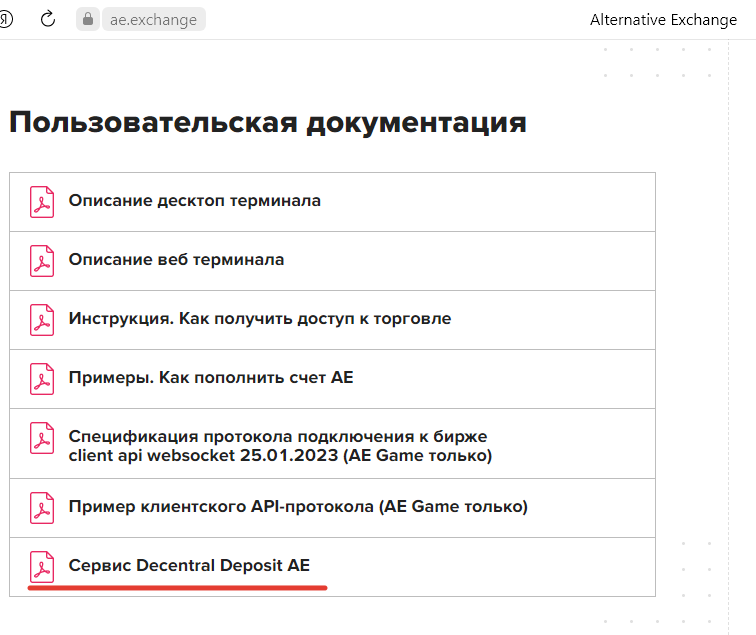Open Примеры. Как пополнить счет AE

[211, 378]
